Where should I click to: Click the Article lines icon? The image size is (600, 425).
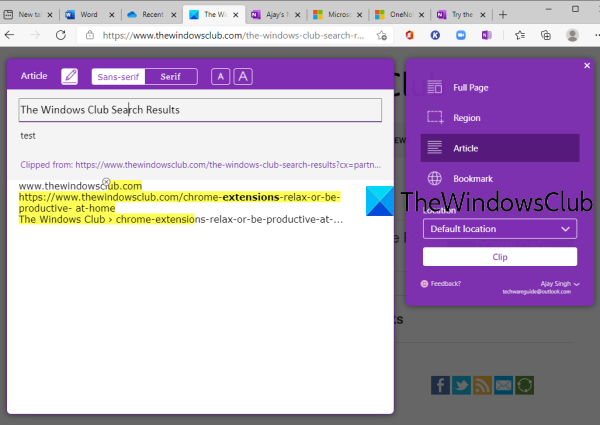pyautogui.click(x=435, y=148)
